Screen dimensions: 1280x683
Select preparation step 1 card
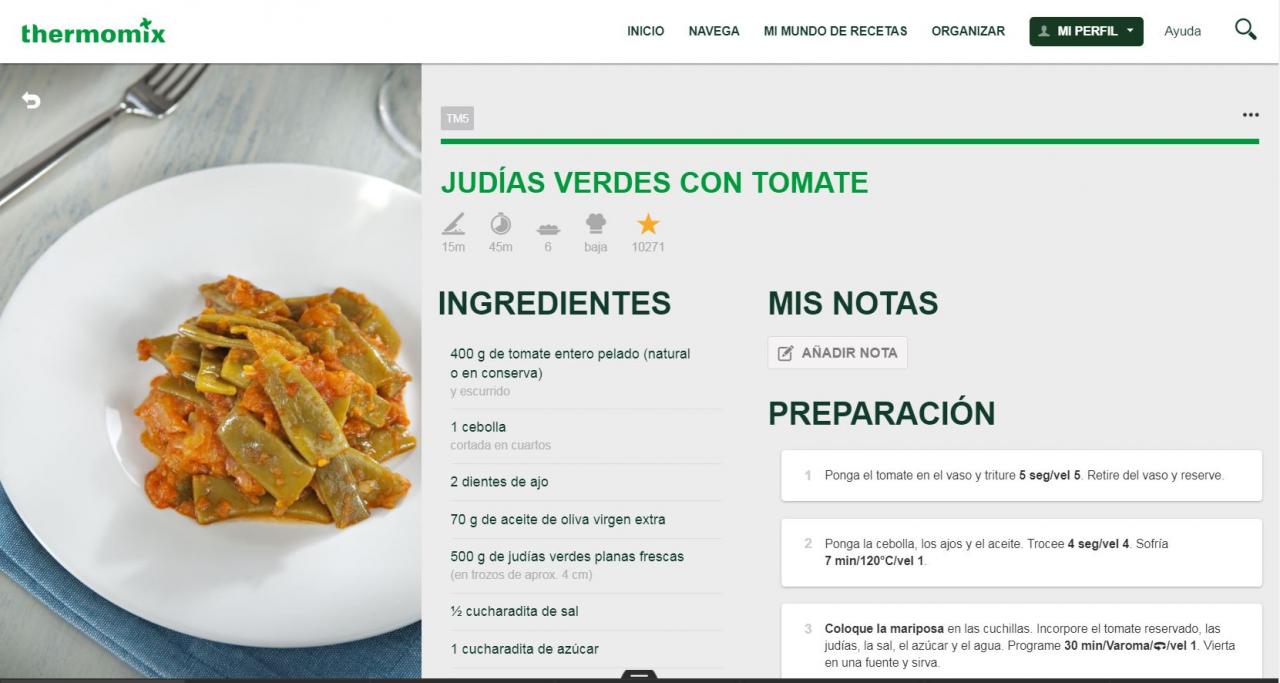1021,475
